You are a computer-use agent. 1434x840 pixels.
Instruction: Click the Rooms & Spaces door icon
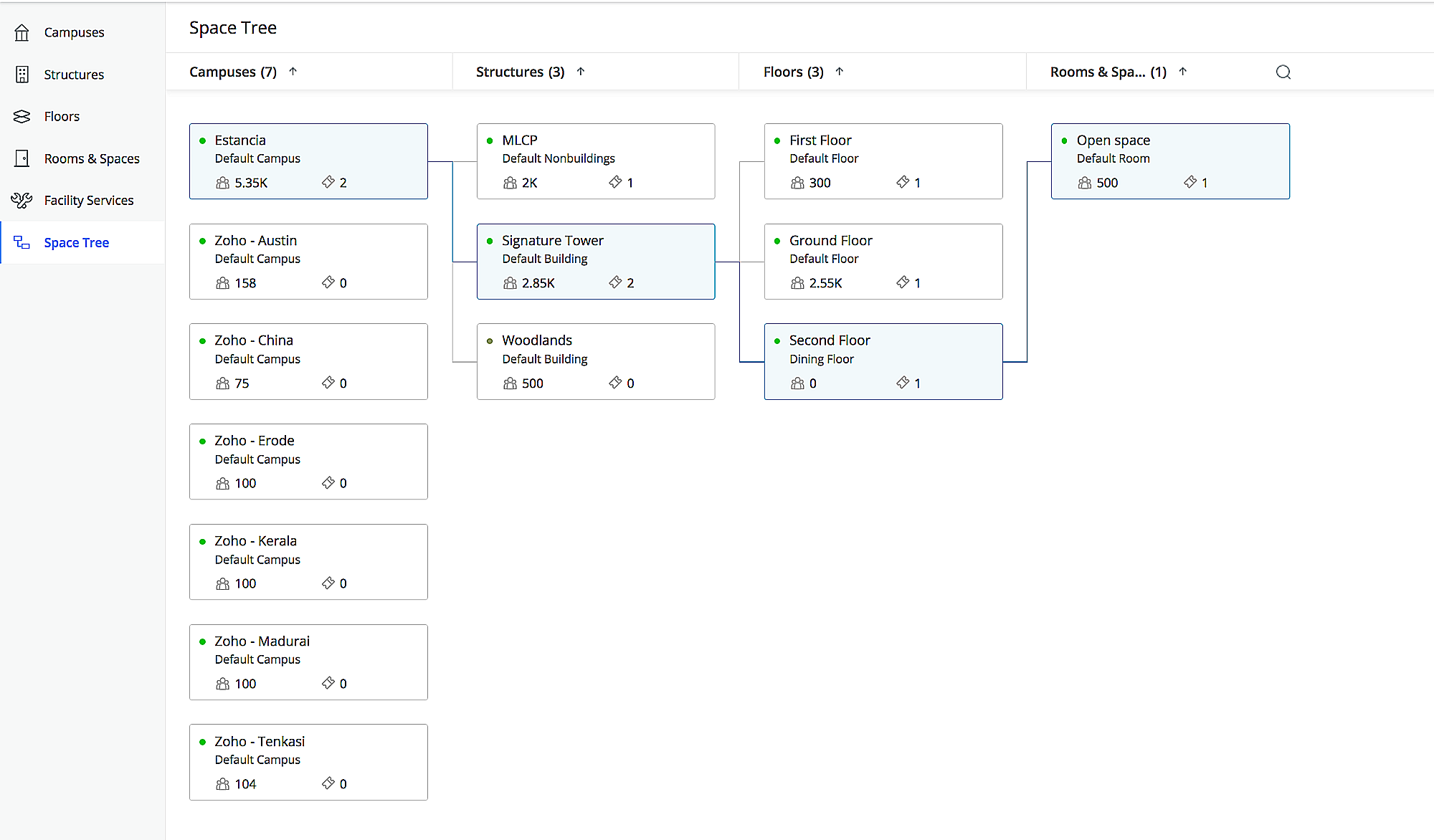(x=22, y=158)
